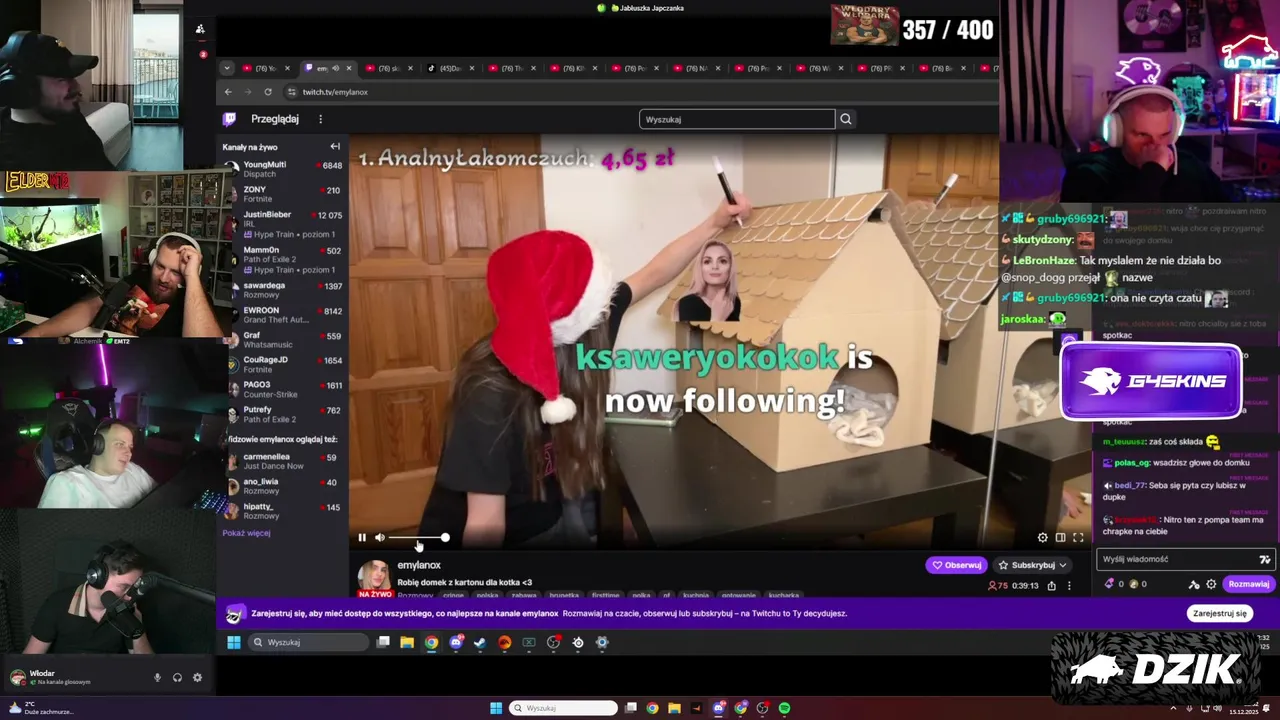Click the Zarejestruj się button

pyautogui.click(x=1220, y=613)
